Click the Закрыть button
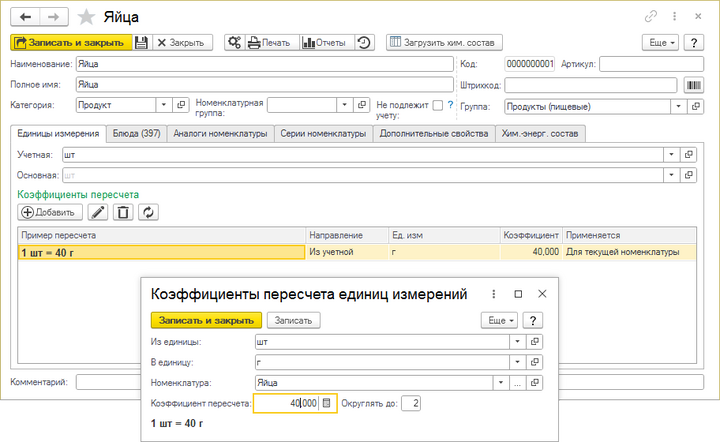This screenshot has height=442, width=720. [181, 43]
